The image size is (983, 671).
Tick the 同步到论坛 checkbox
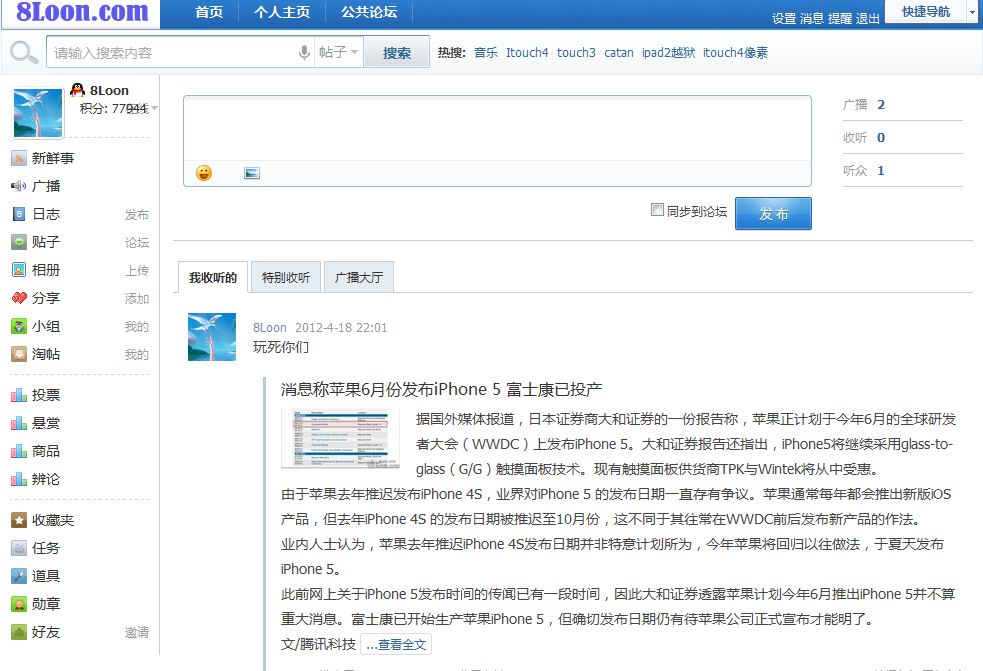657,209
